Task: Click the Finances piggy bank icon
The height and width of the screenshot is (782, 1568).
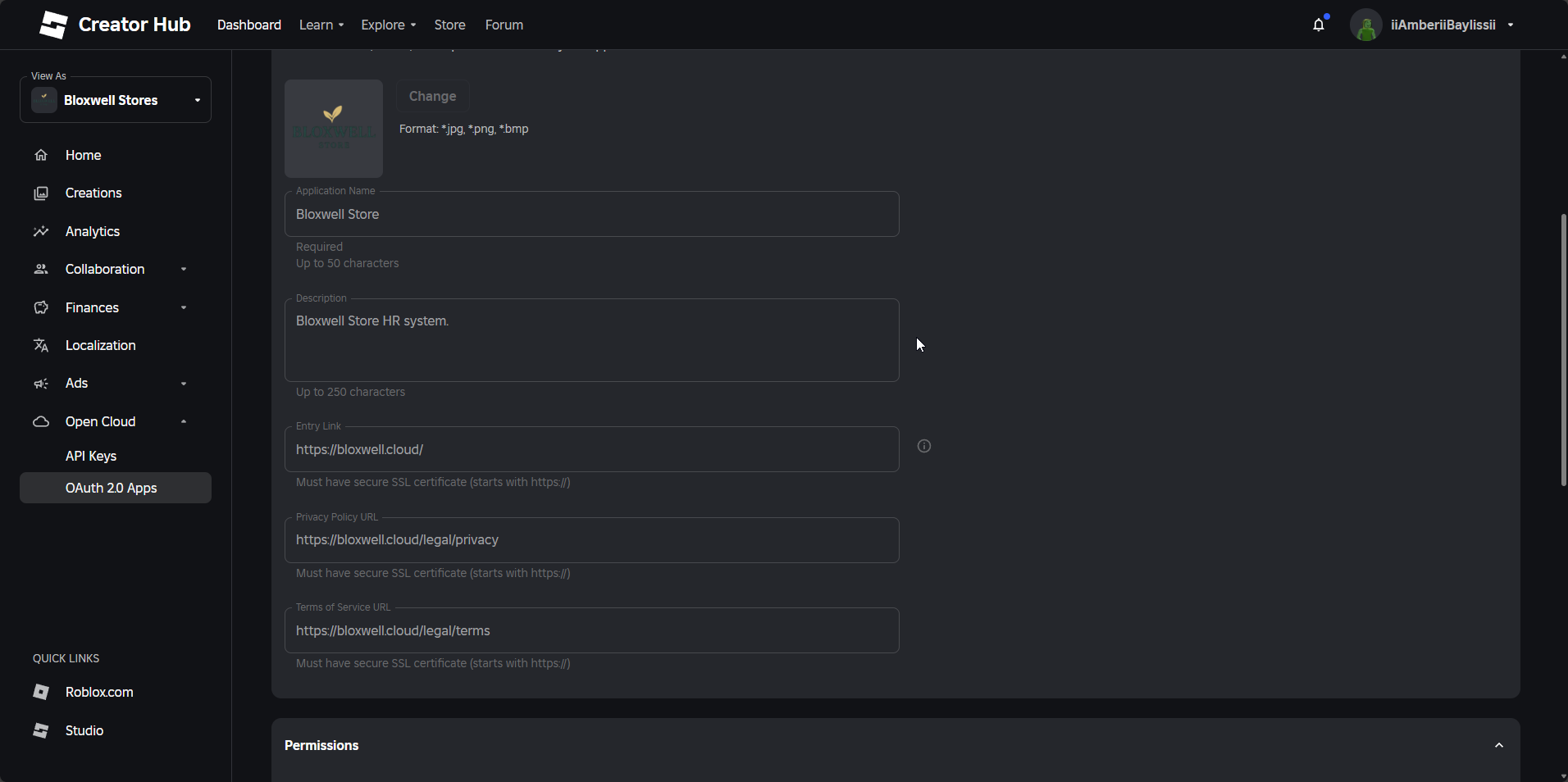Action: point(41,307)
